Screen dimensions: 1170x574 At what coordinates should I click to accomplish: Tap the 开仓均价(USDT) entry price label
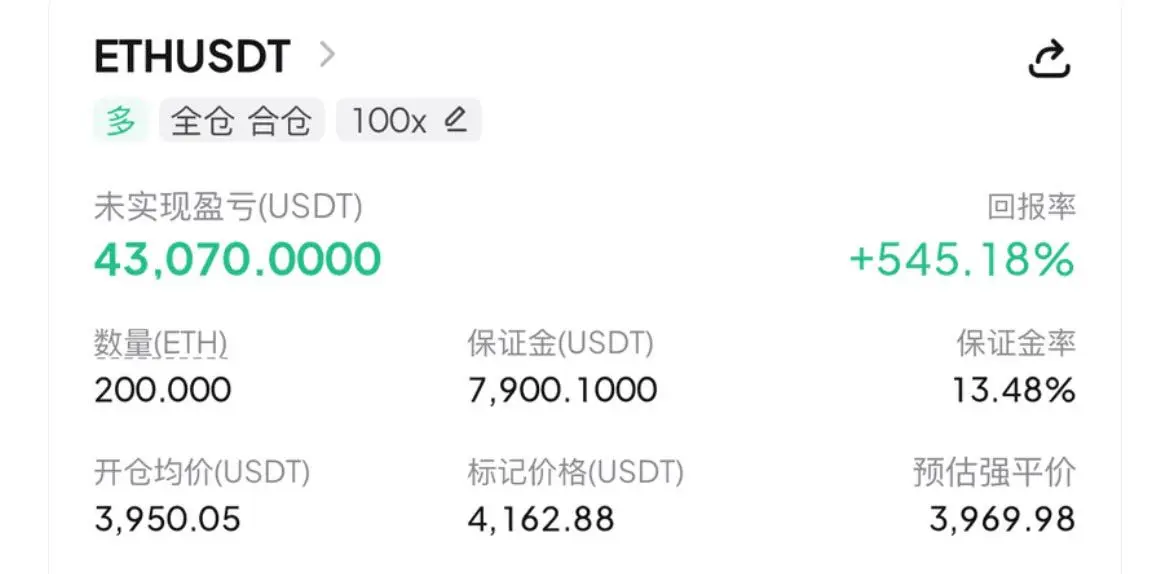201,472
